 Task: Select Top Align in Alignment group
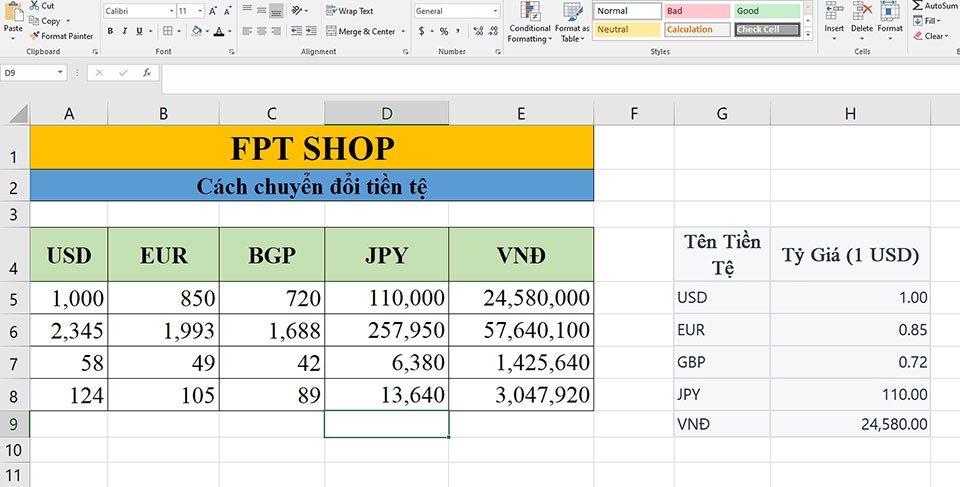point(247,10)
